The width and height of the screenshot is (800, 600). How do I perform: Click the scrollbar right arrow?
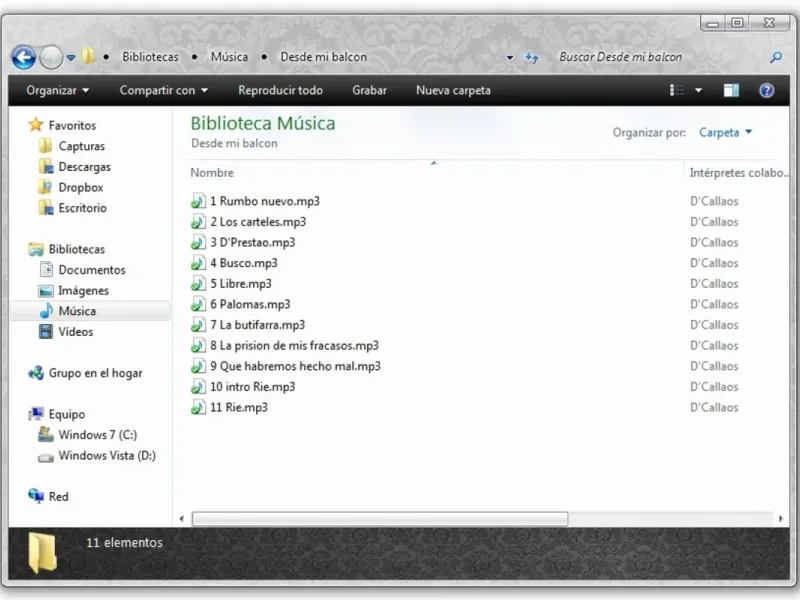pyautogui.click(x=781, y=519)
